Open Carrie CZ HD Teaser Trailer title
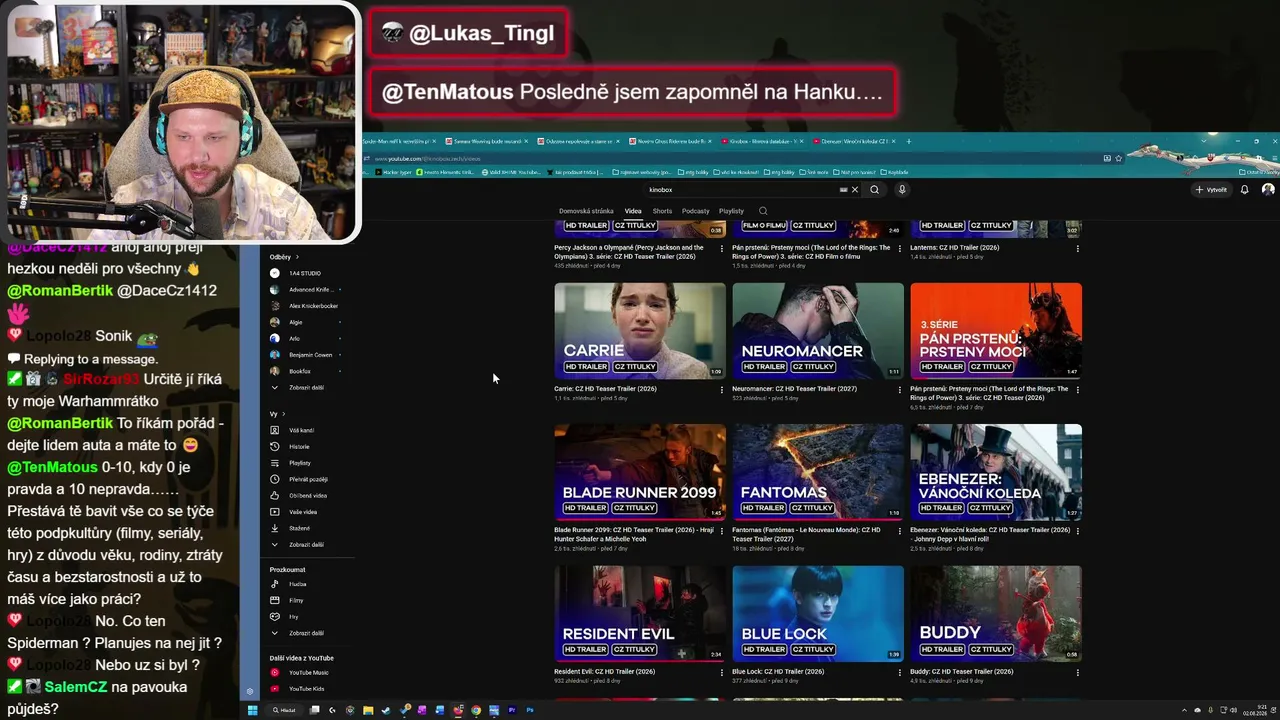 point(605,389)
